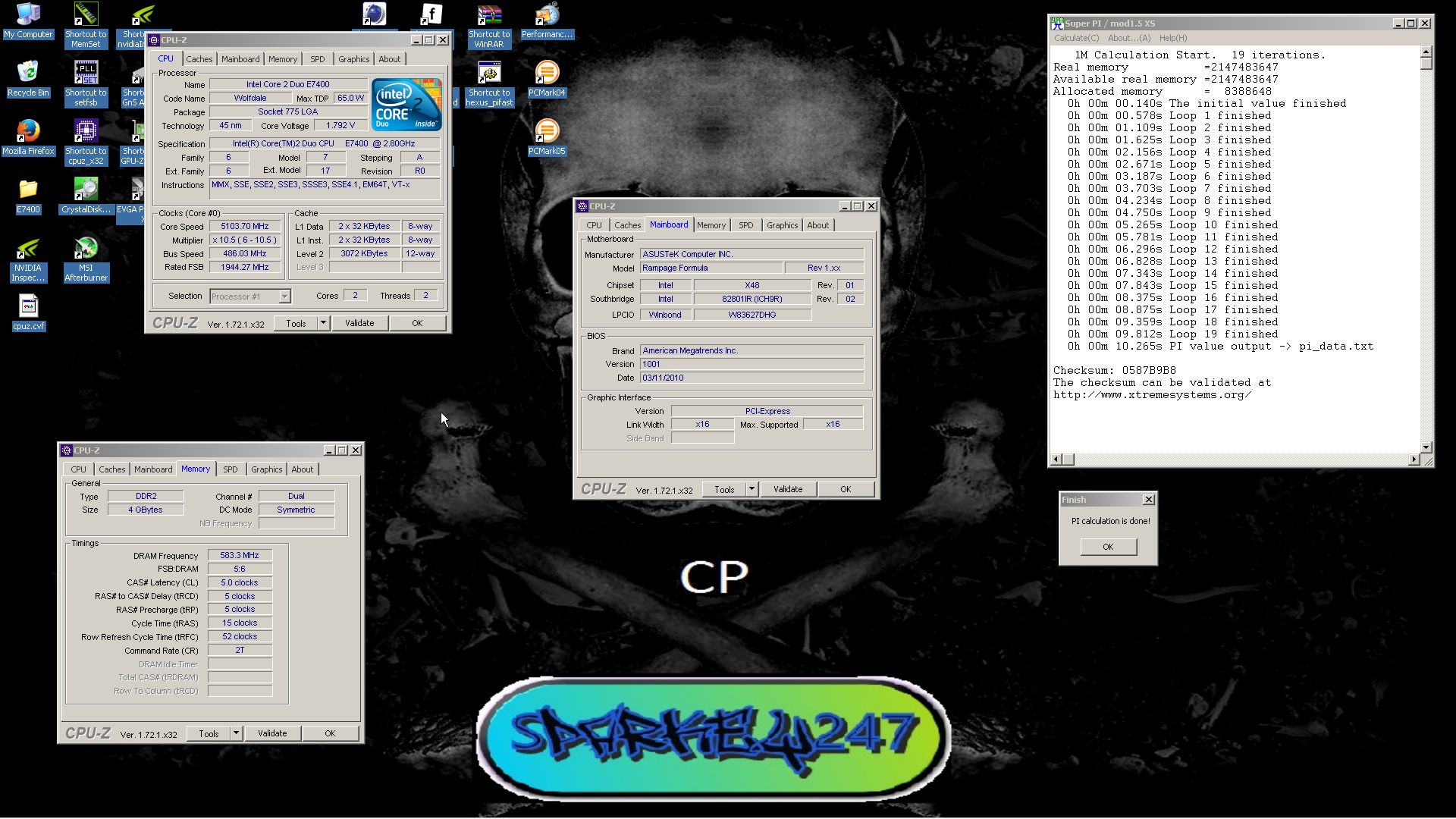Switch to Caches tab in CPU window
This screenshot has width=1456, height=819.
(199, 59)
